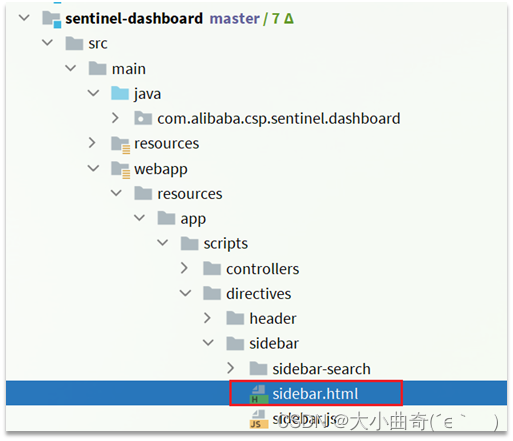This screenshot has width=513, height=441.
Task: Select the sentinel-dashboard project name
Action: coord(134,18)
